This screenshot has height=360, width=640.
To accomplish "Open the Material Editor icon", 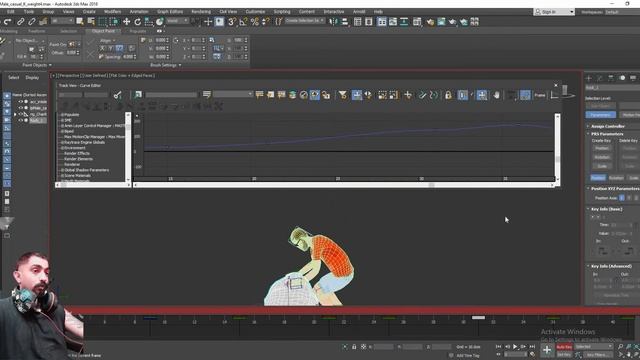I will tap(417, 22).
